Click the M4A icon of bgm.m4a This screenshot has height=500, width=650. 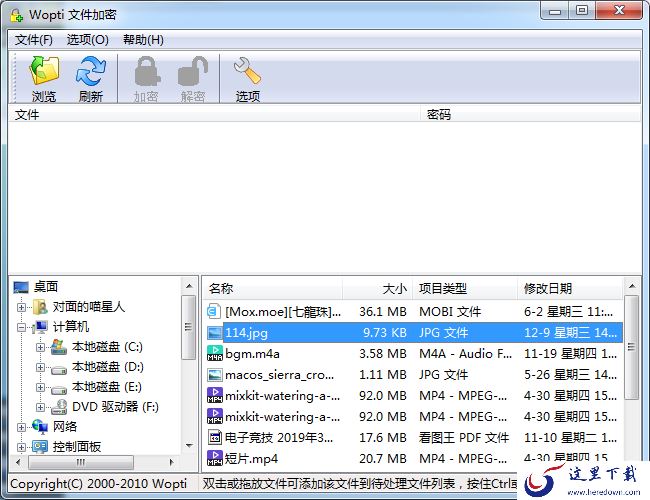(215, 354)
